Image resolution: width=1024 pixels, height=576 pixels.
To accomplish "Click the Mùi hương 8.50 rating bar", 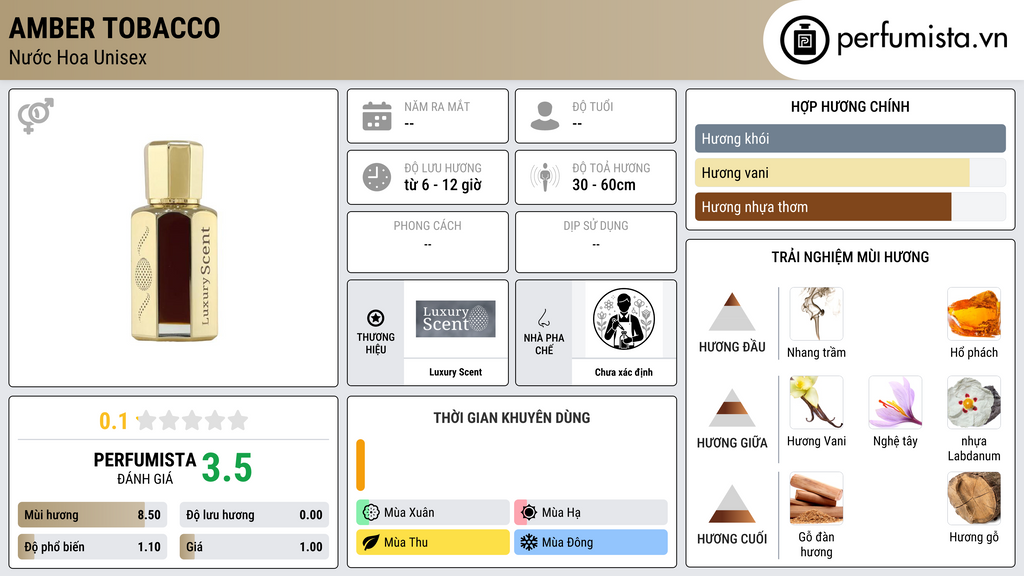I will click(92, 515).
